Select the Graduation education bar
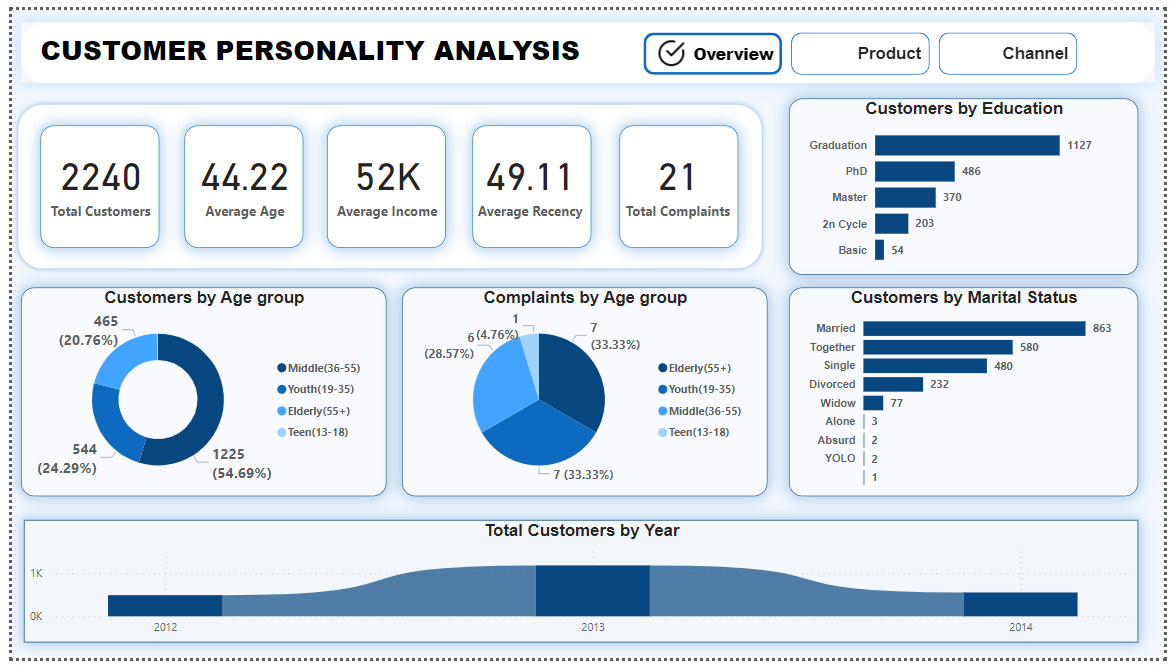 point(967,146)
